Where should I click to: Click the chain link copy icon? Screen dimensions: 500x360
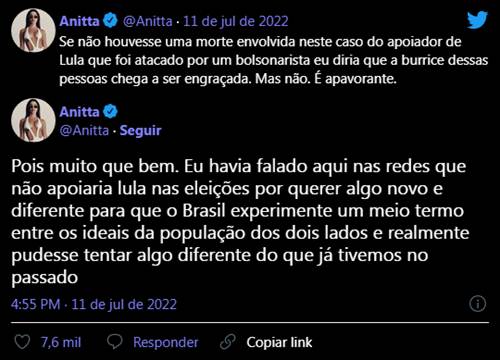coord(228,342)
